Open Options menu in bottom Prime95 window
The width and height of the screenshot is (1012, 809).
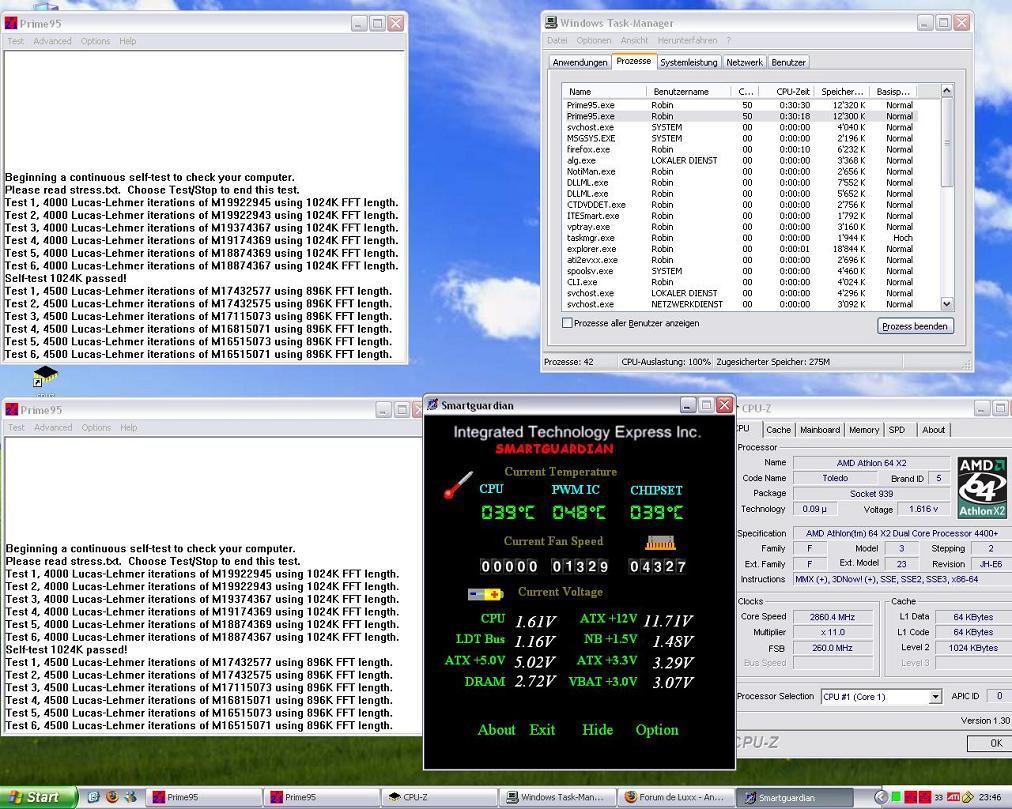[96, 427]
